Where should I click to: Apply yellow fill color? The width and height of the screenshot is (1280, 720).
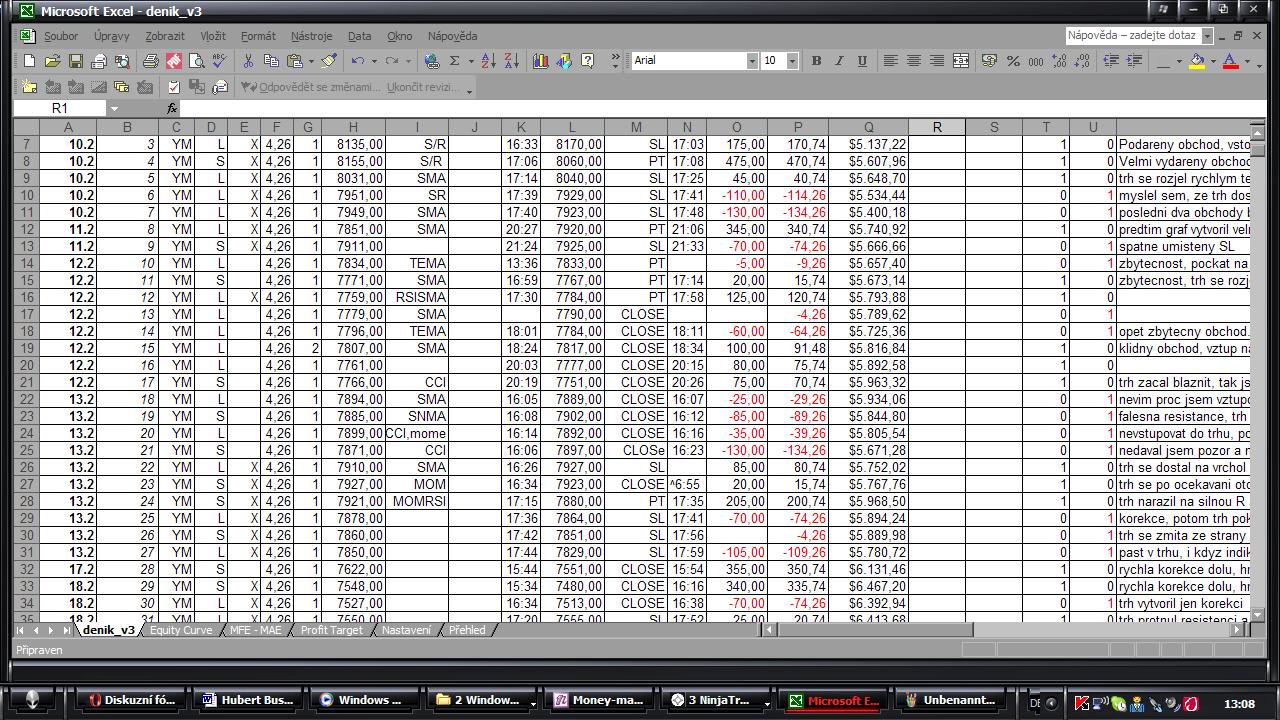1197,61
